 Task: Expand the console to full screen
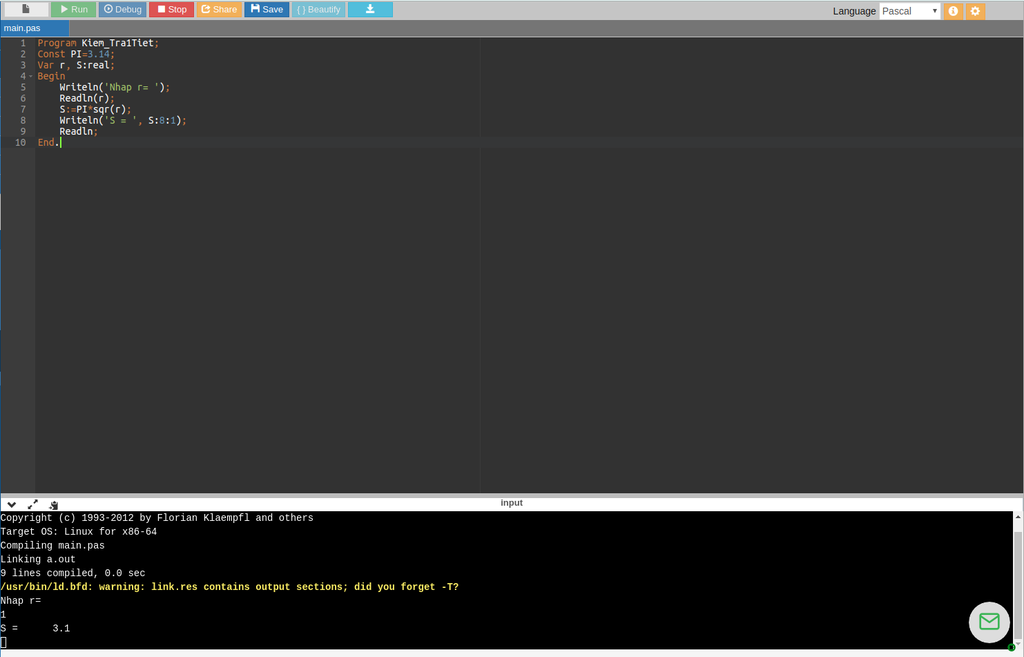[33, 504]
